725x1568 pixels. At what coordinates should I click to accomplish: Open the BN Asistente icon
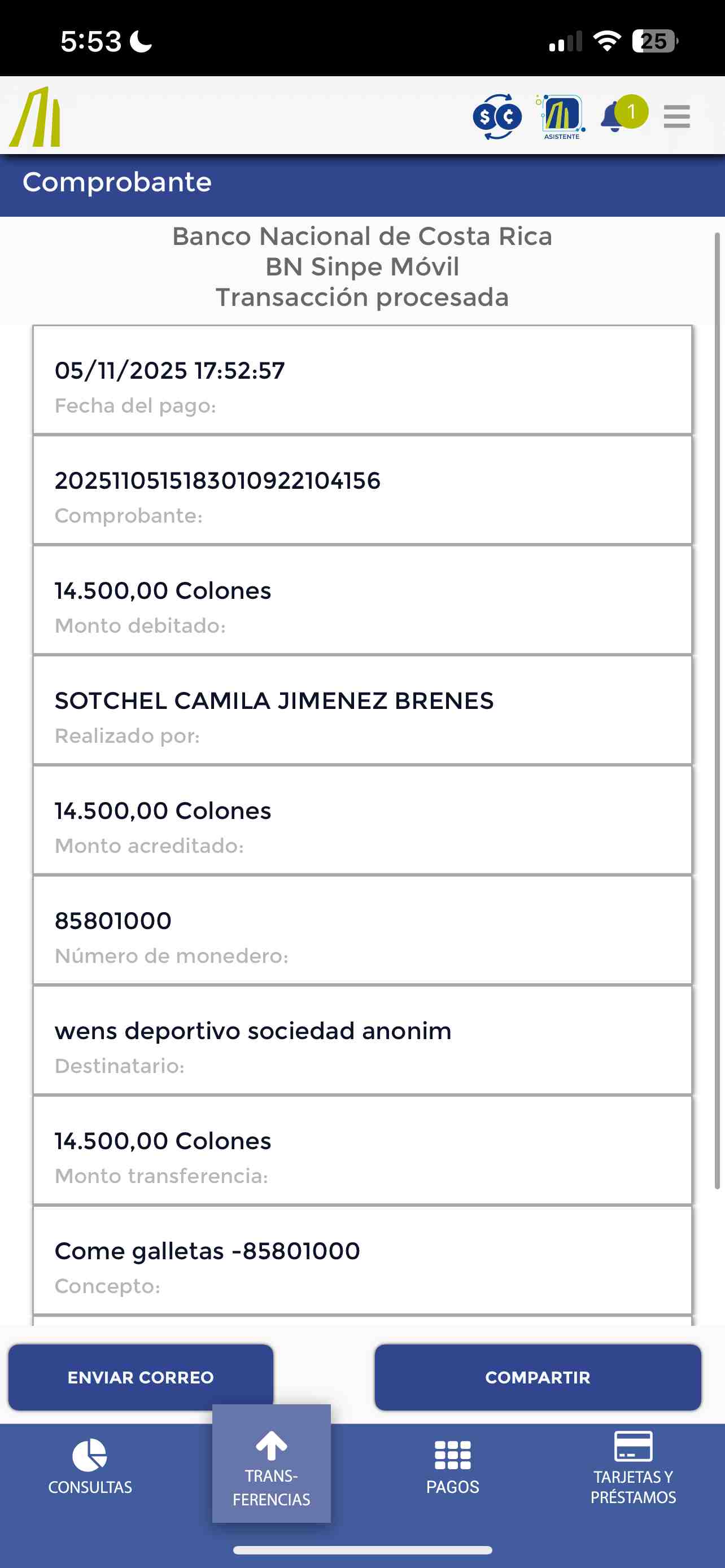pos(561,117)
